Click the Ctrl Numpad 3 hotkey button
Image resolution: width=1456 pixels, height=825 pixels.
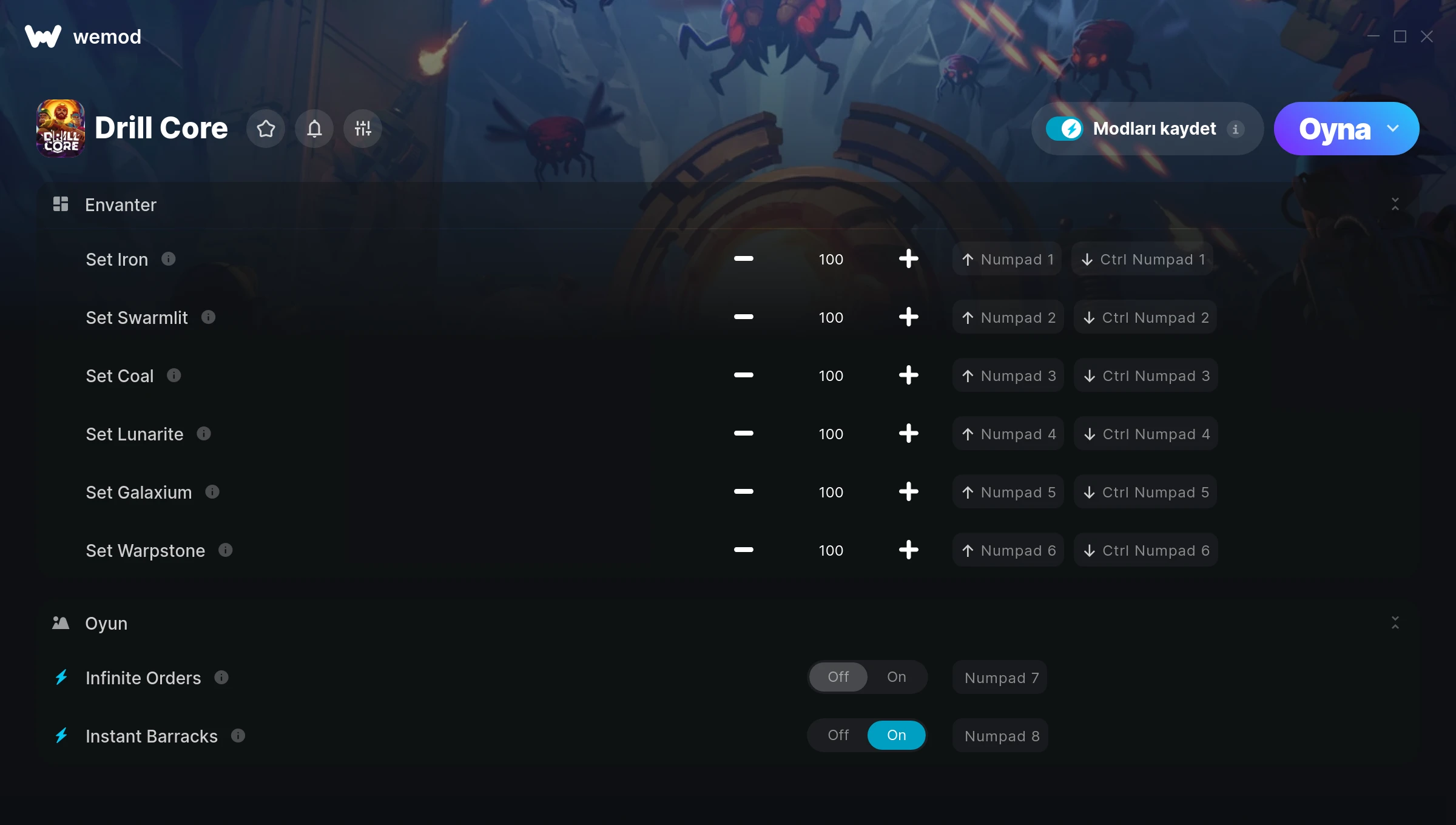1146,375
